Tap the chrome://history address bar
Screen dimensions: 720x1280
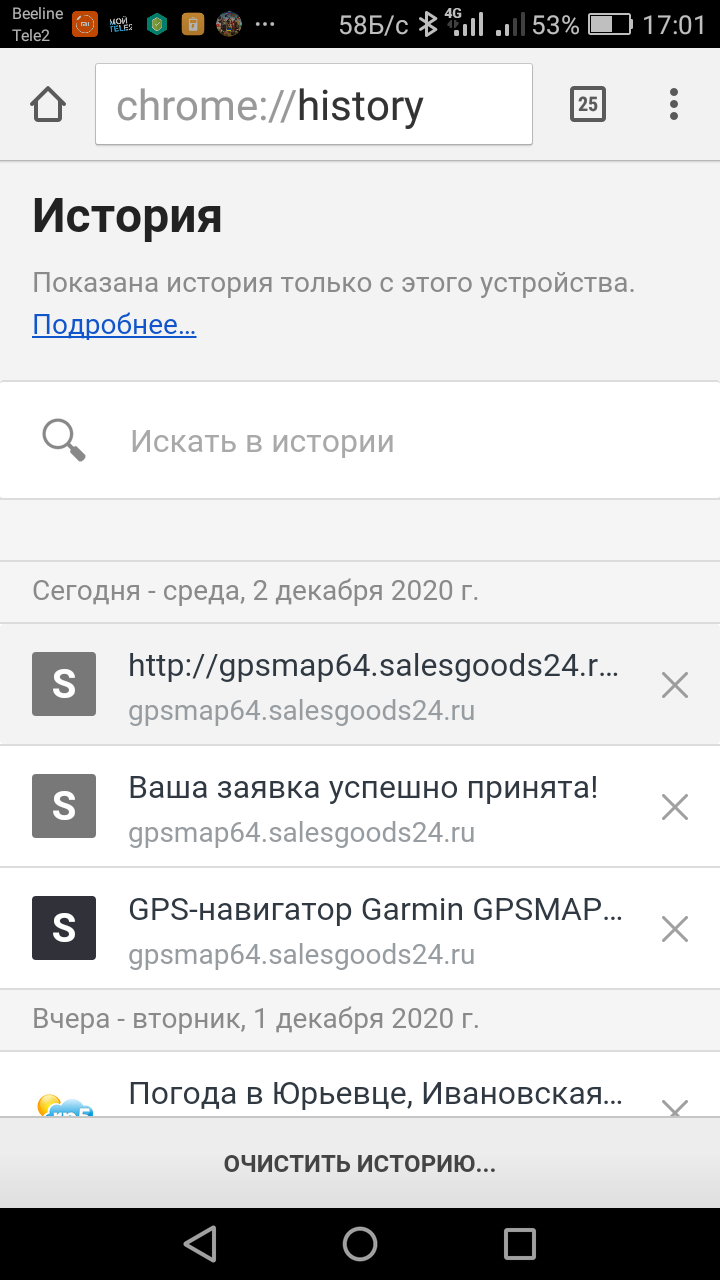314,104
